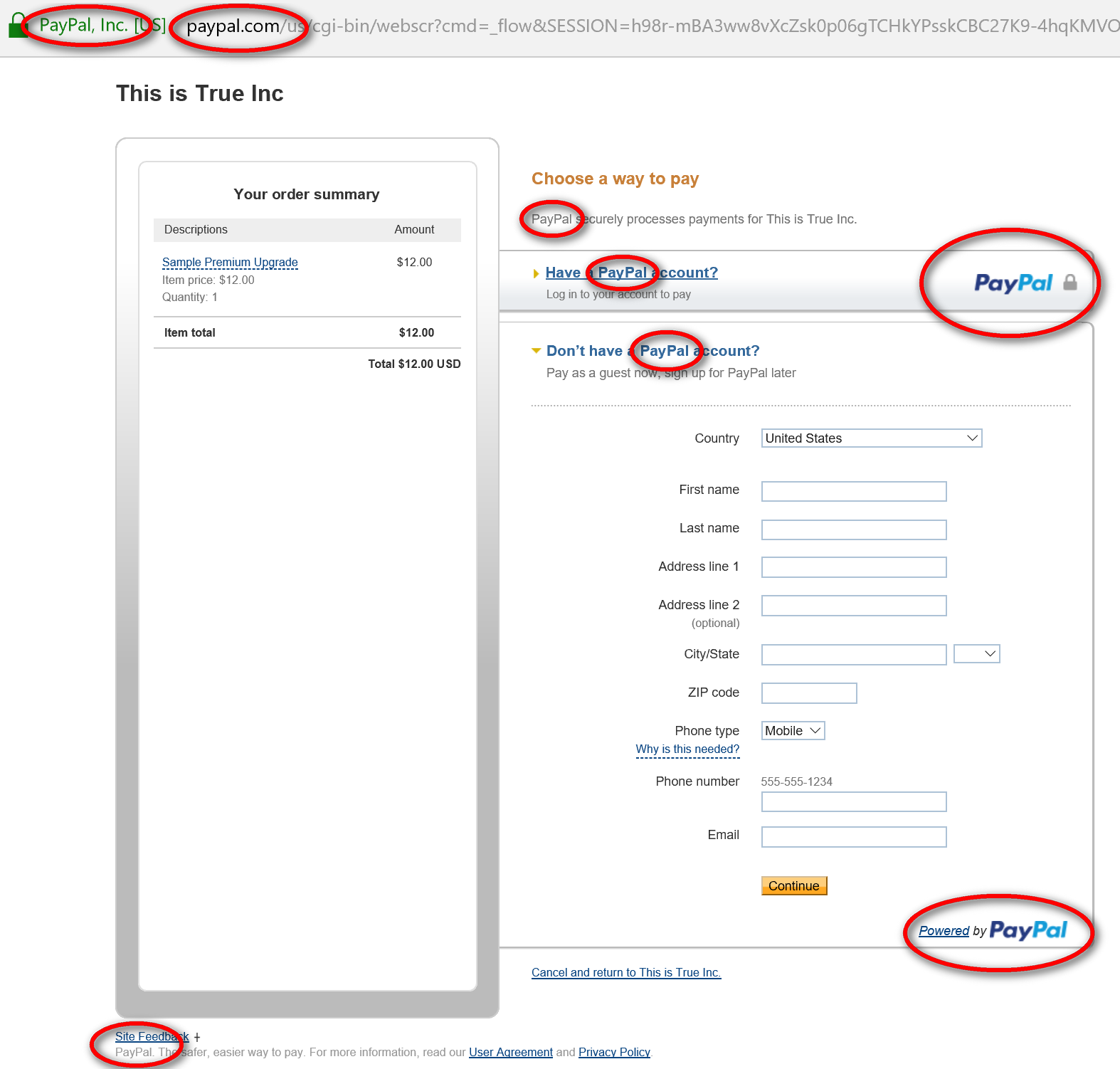Open the User Agreement link
Viewport: 1120px width, 1069px height.
510,1053
